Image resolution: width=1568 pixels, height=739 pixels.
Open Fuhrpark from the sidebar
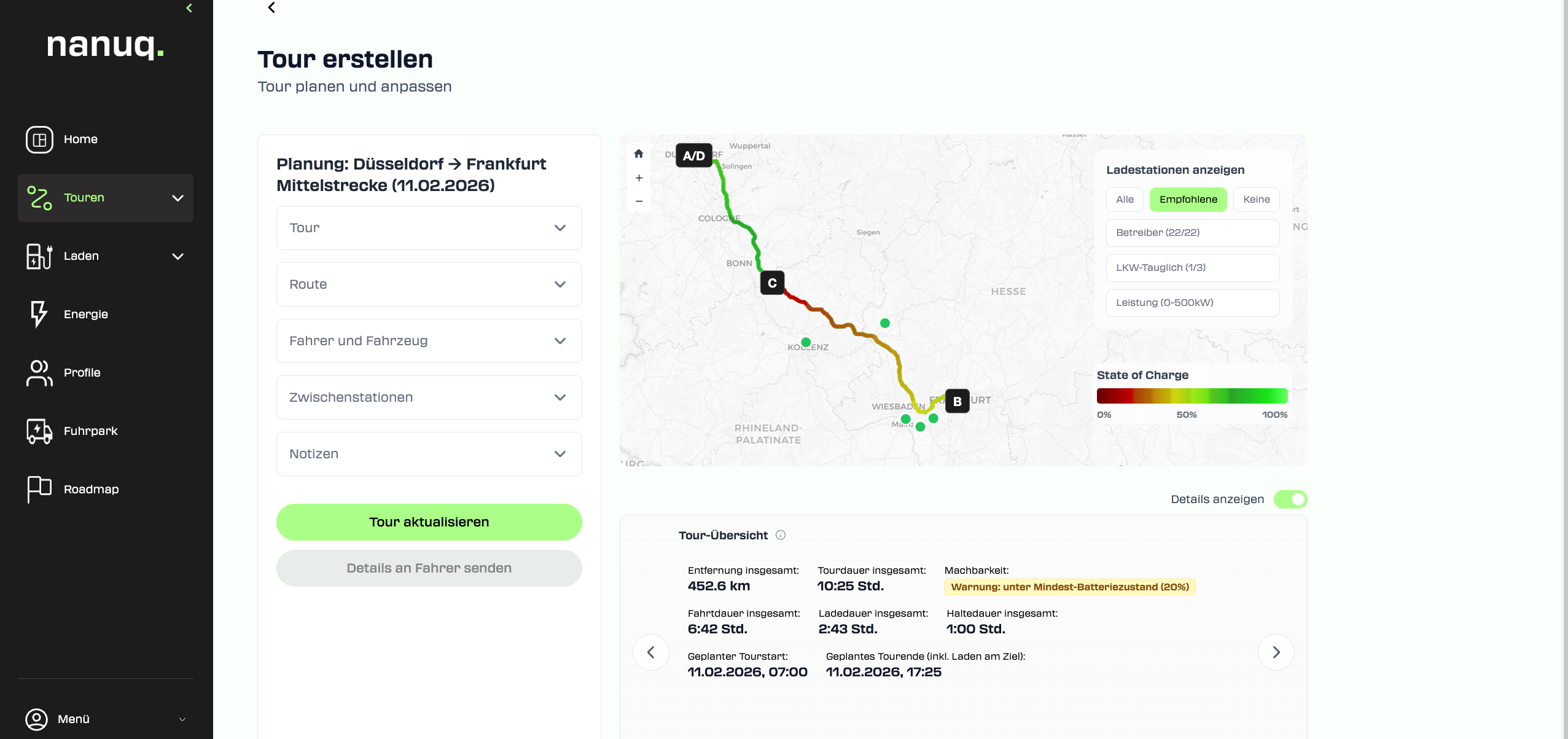90,431
